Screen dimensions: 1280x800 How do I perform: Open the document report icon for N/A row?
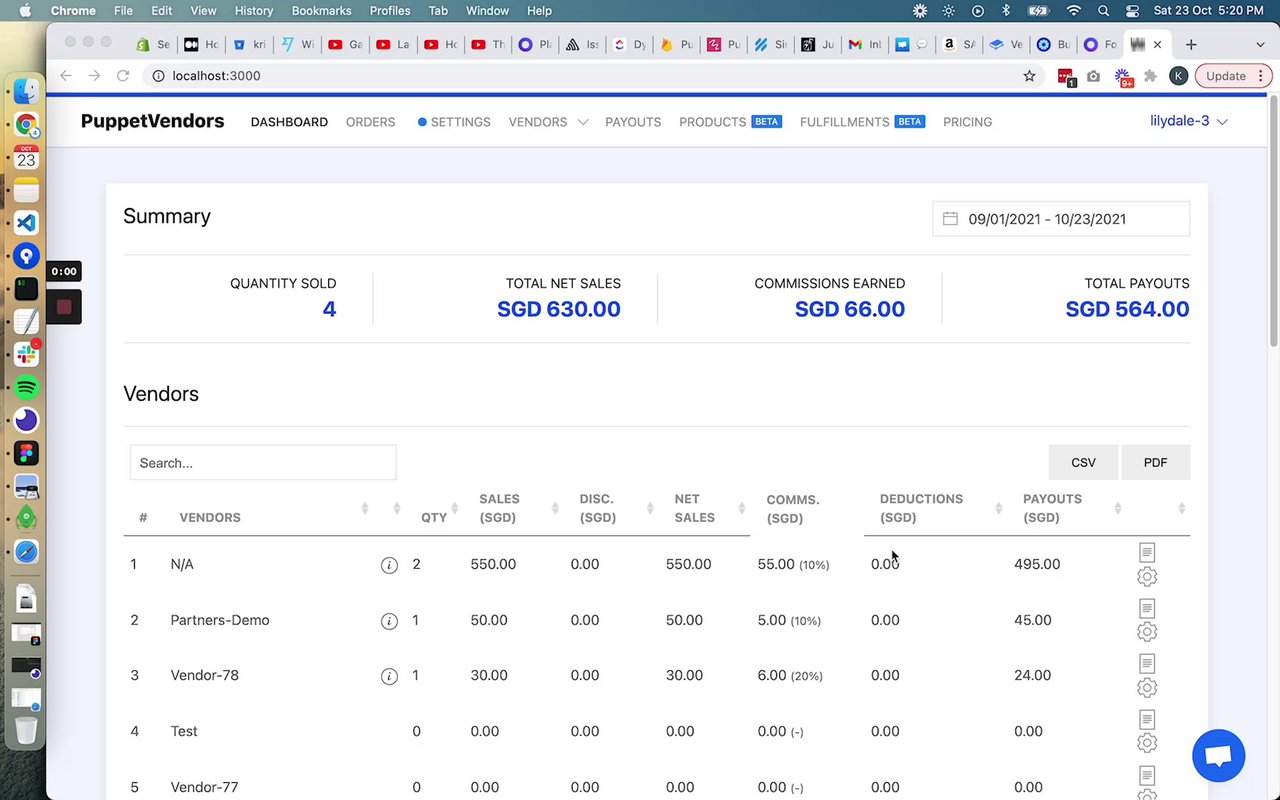[1147, 552]
